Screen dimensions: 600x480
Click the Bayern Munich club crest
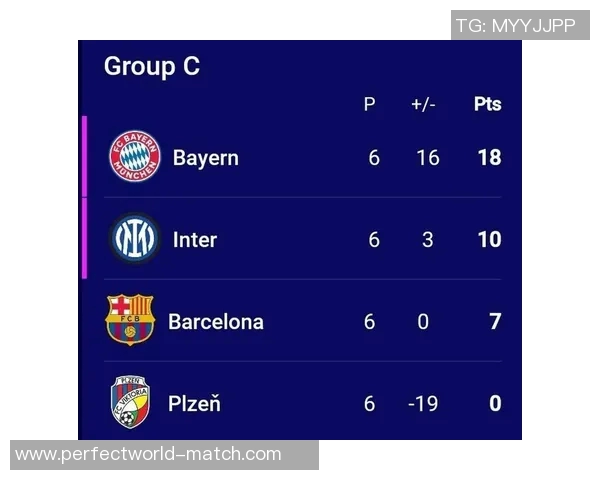pos(135,157)
